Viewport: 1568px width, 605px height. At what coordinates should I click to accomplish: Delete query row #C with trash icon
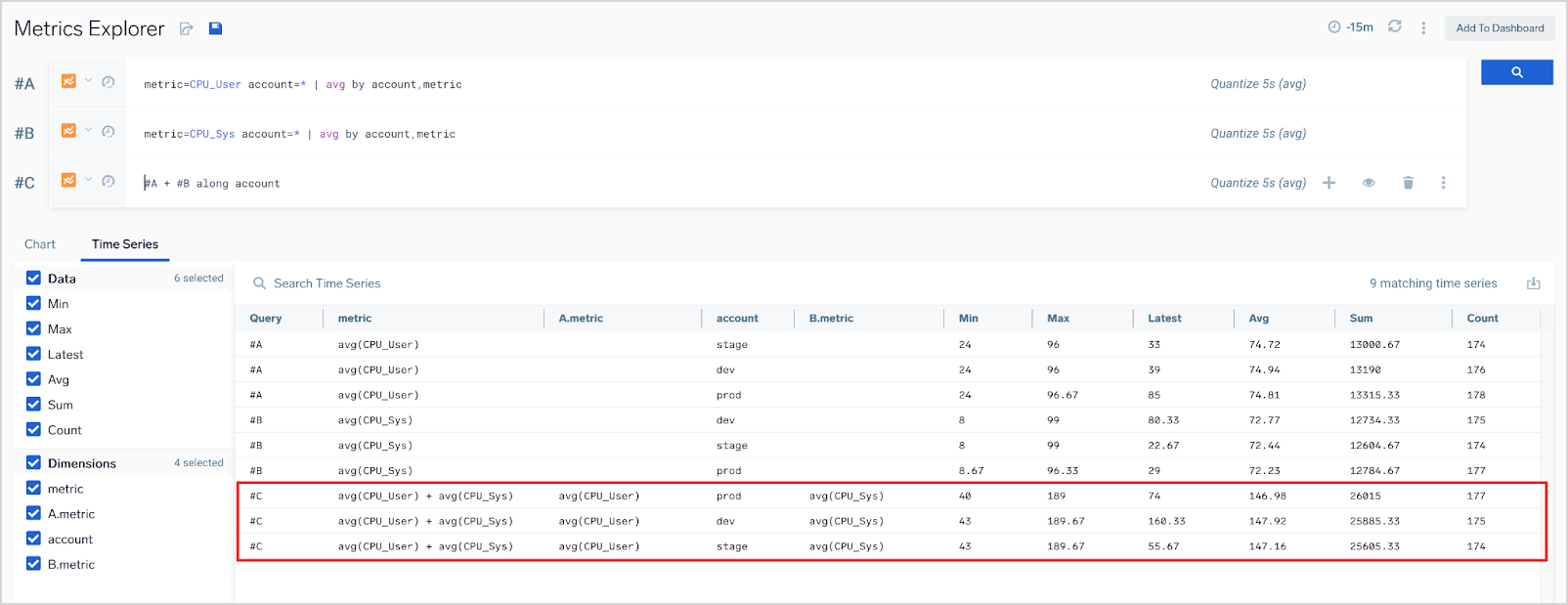(1408, 183)
